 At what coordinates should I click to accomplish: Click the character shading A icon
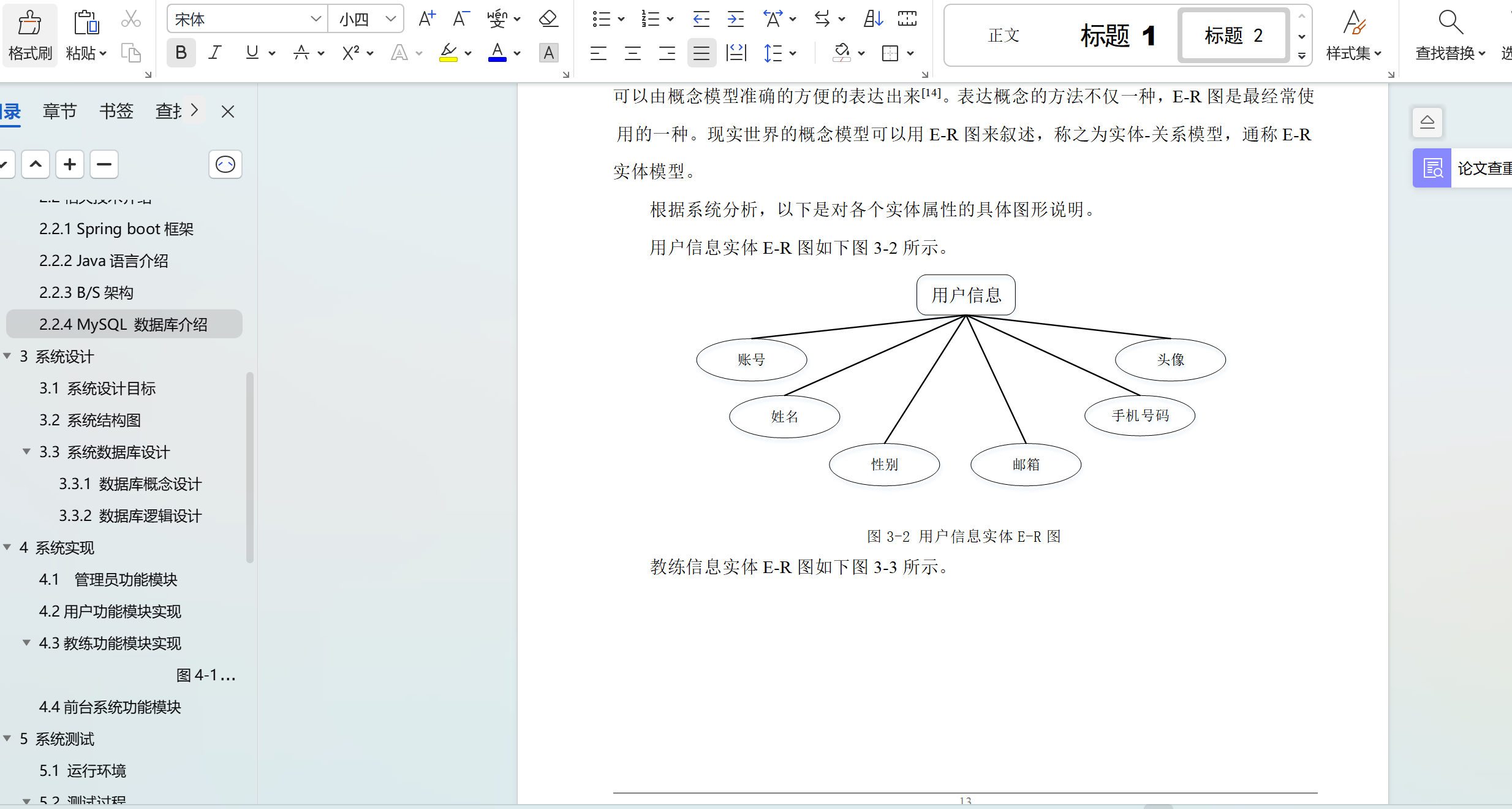pos(548,53)
